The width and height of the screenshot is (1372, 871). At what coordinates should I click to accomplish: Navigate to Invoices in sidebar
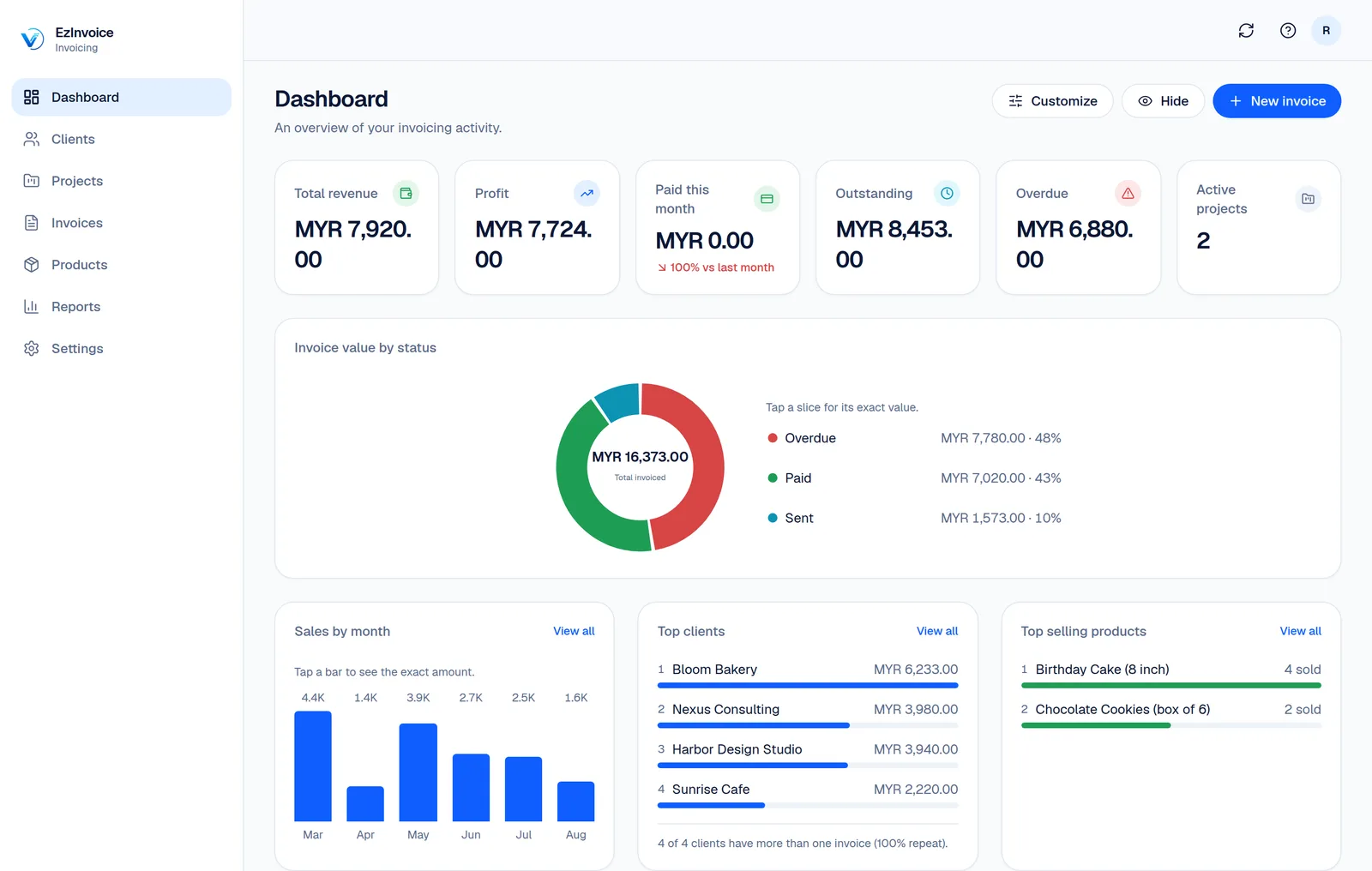point(122,223)
